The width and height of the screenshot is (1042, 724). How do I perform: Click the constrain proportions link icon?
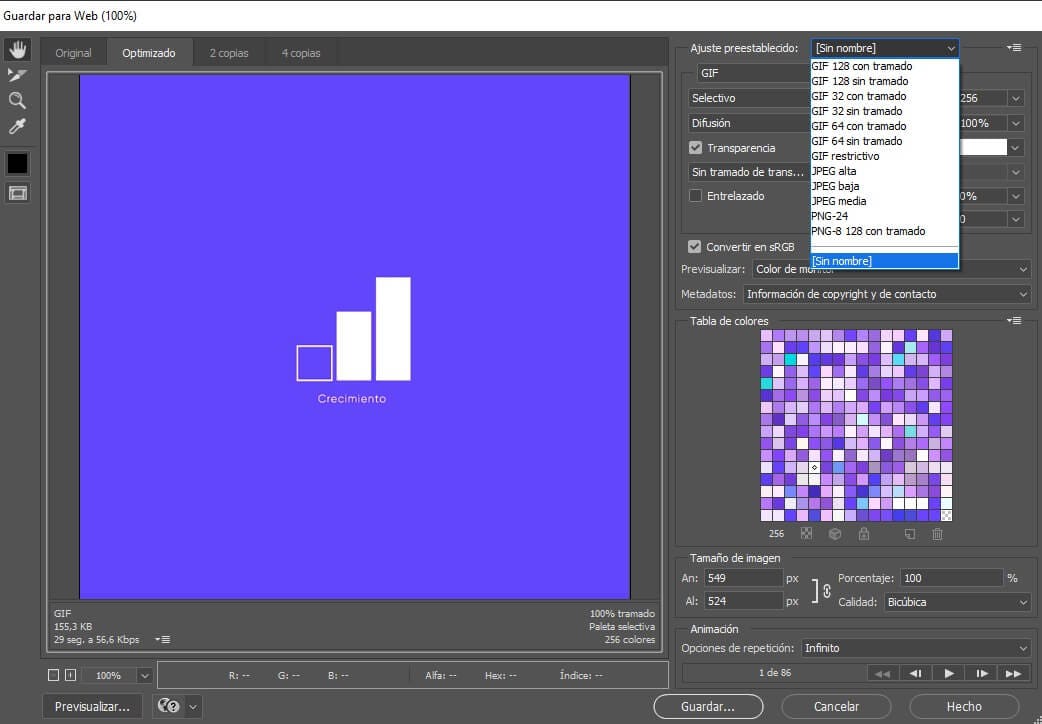(x=826, y=591)
